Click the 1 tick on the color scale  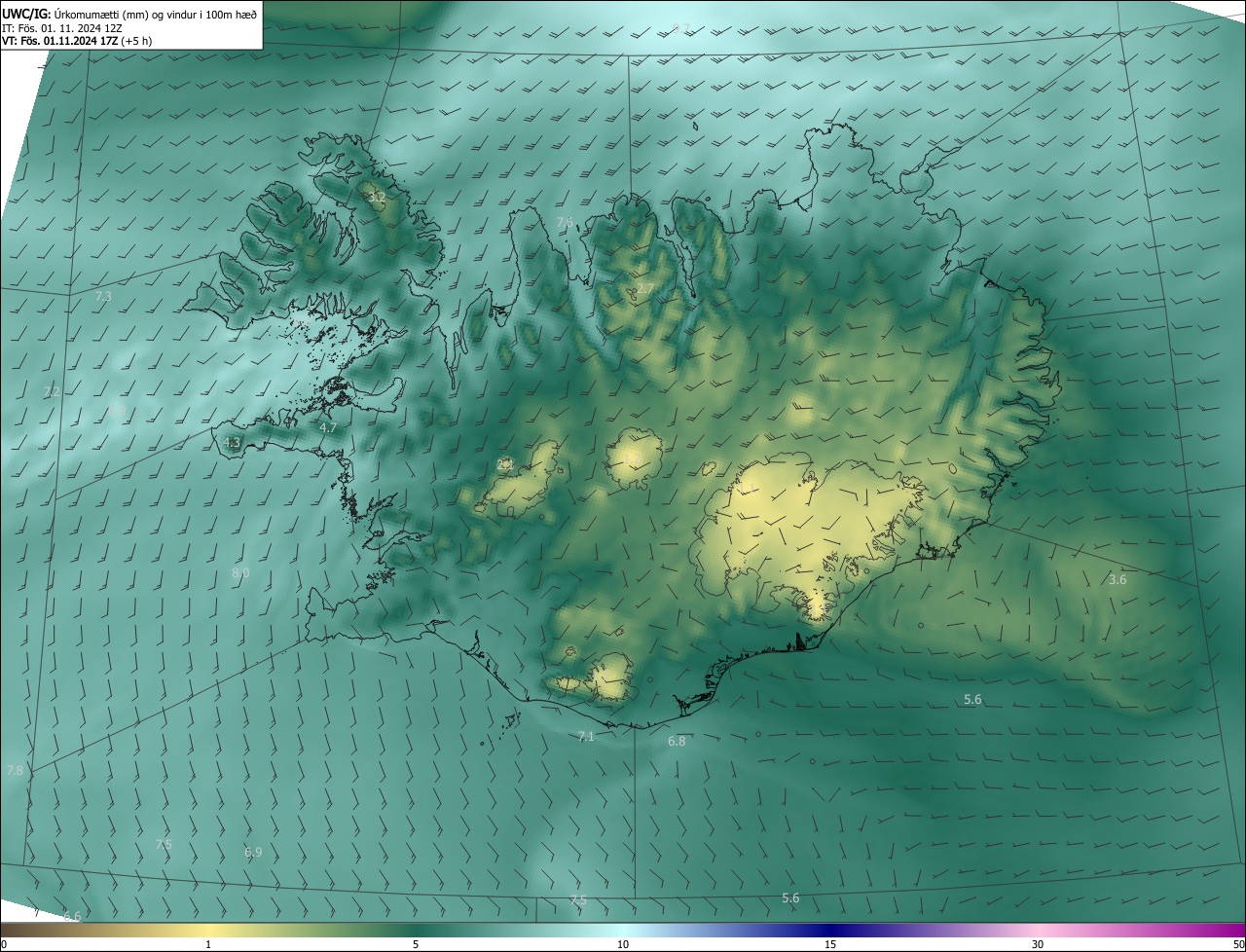(208, 944)
